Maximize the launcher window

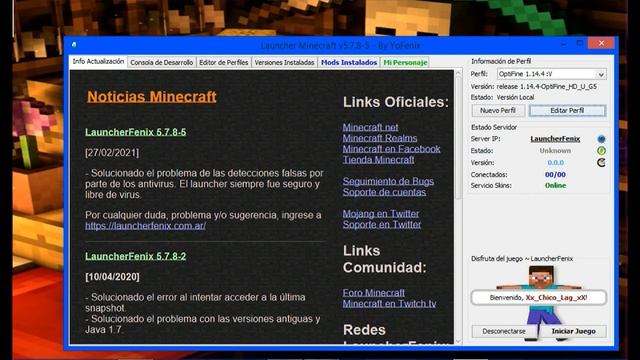tap(579, 43)
